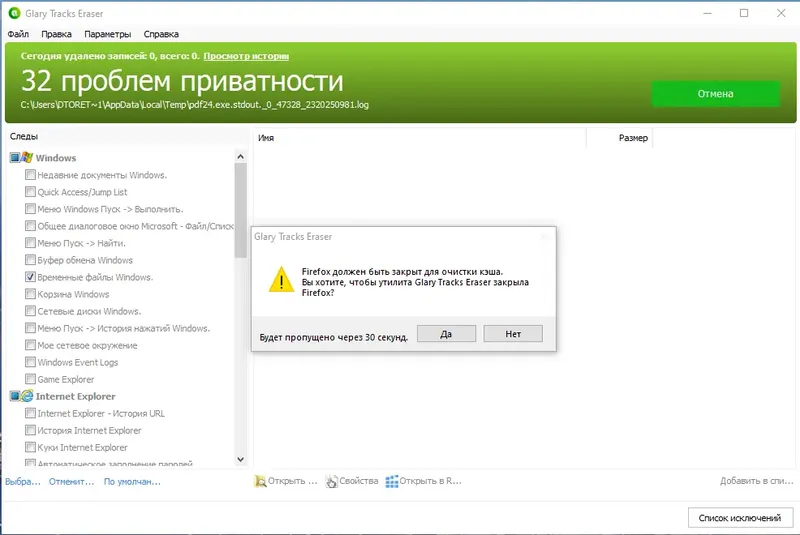This screenshot has height=535, width=800.
Task: Enable Корзина Windows checkbox
Action: 30,294
